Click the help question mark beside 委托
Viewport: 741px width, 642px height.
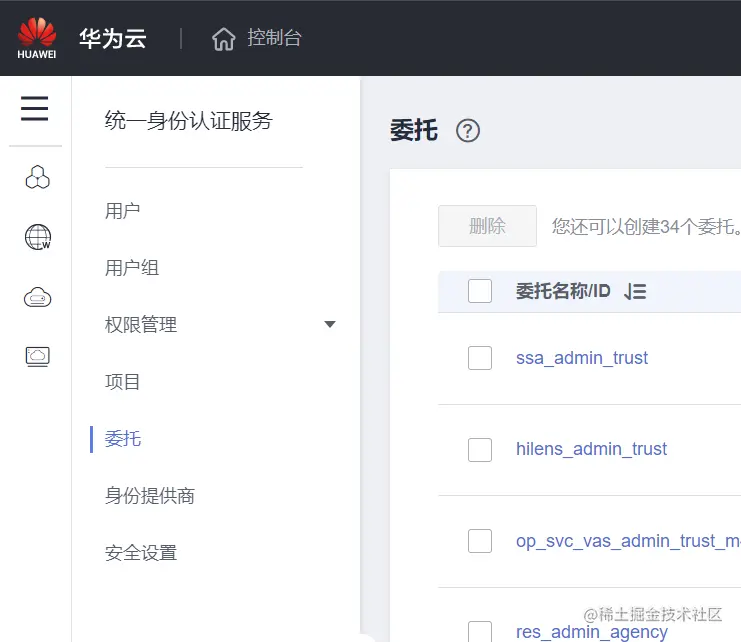(x=467, y=131)
